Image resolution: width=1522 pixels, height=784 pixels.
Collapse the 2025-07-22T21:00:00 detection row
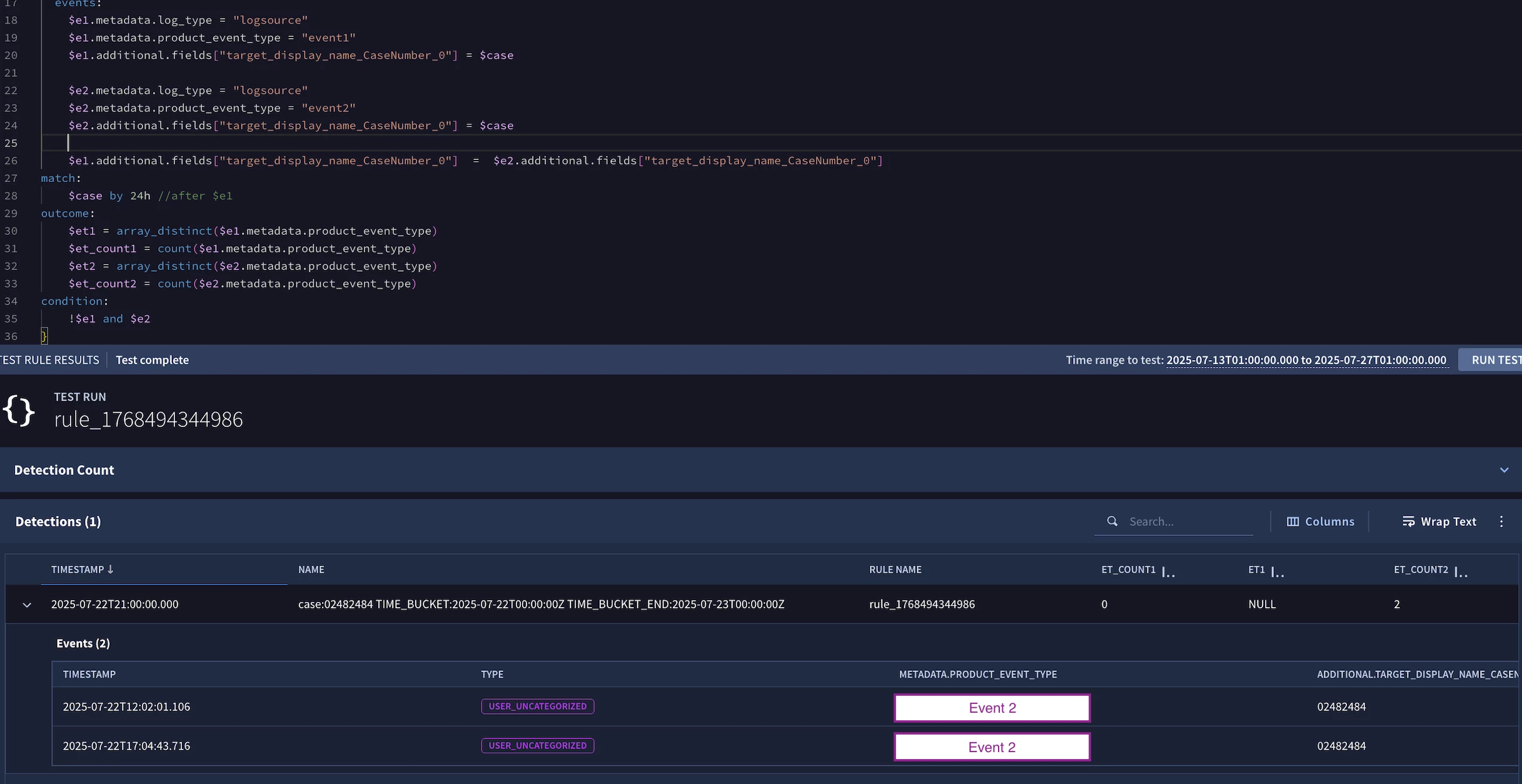tap(27, 605)
